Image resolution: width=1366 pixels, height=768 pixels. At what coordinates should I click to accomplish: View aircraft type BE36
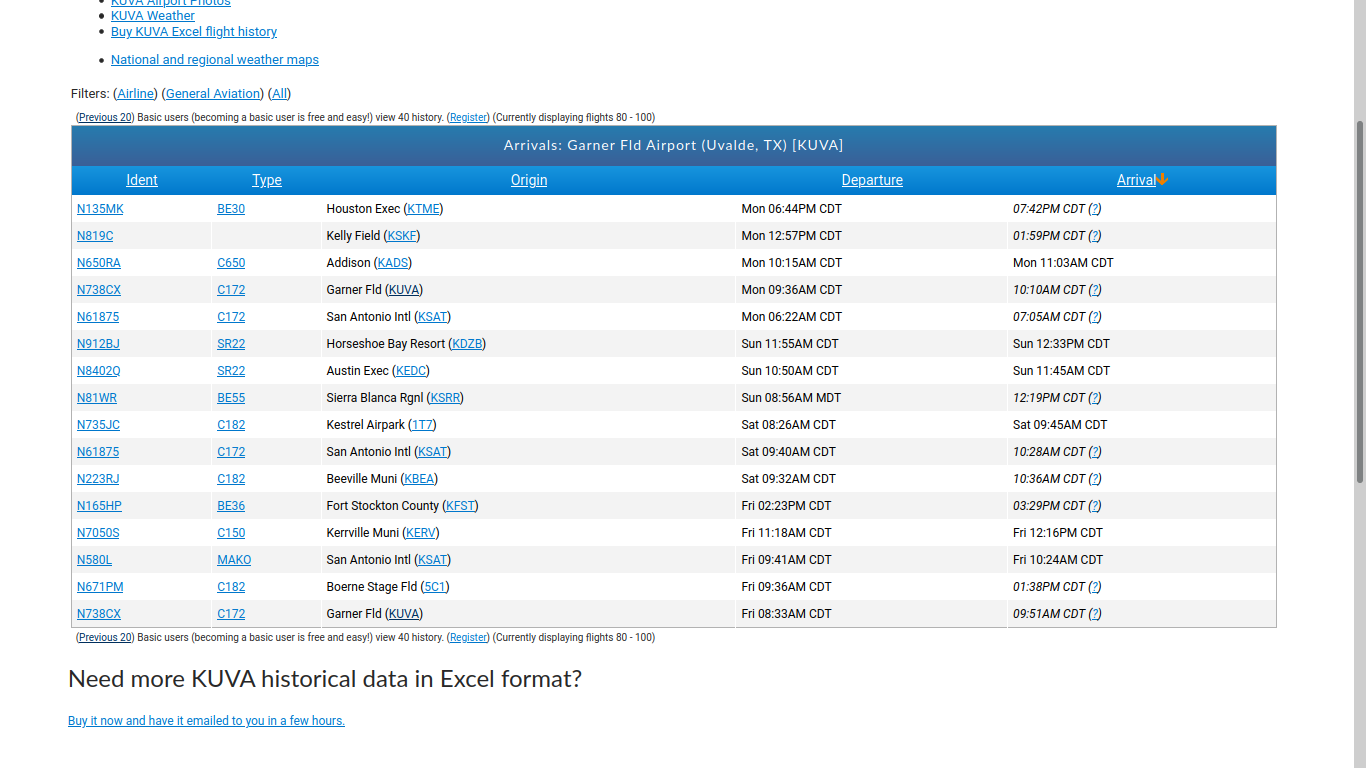pos(231,506)
